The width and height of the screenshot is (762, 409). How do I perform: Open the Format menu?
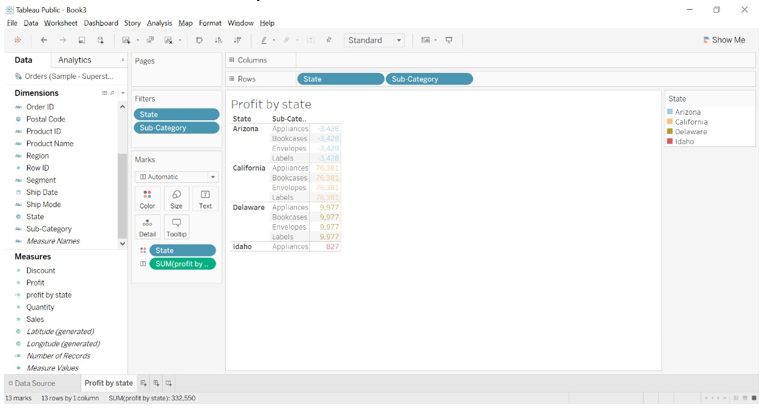[210, 23]
